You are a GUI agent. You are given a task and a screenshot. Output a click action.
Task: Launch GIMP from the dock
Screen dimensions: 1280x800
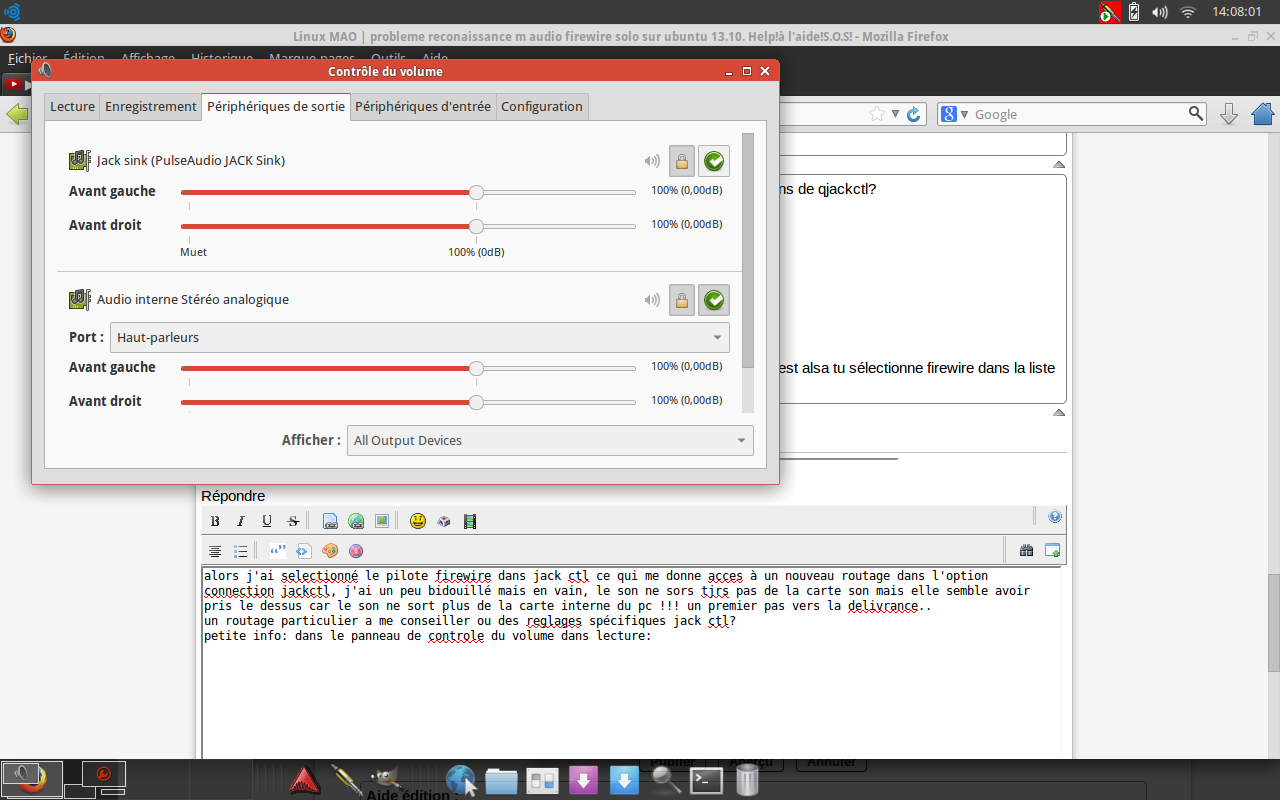click(x=384, y=779)
